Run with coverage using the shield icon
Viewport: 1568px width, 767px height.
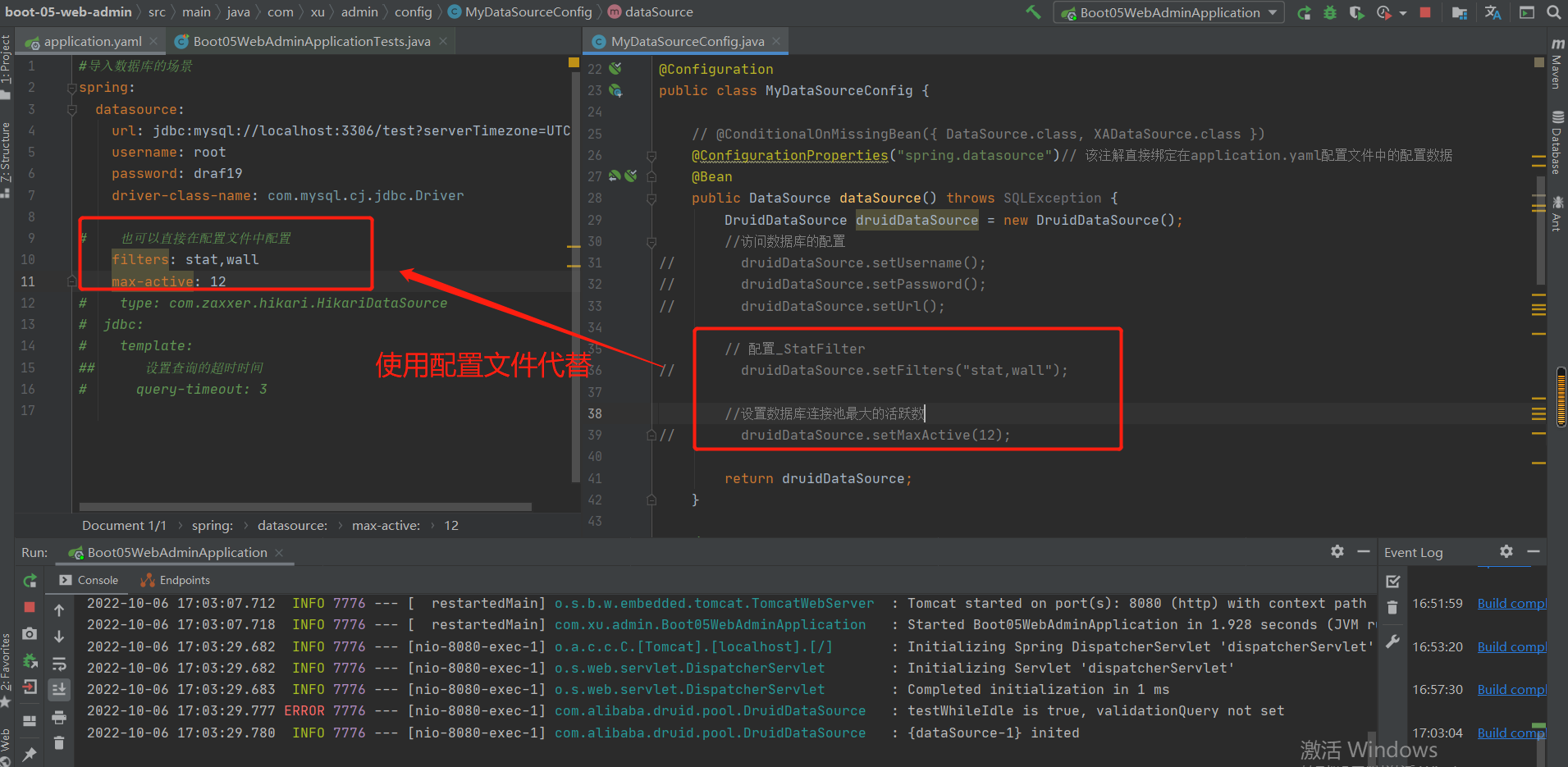tap(1356, 12)
